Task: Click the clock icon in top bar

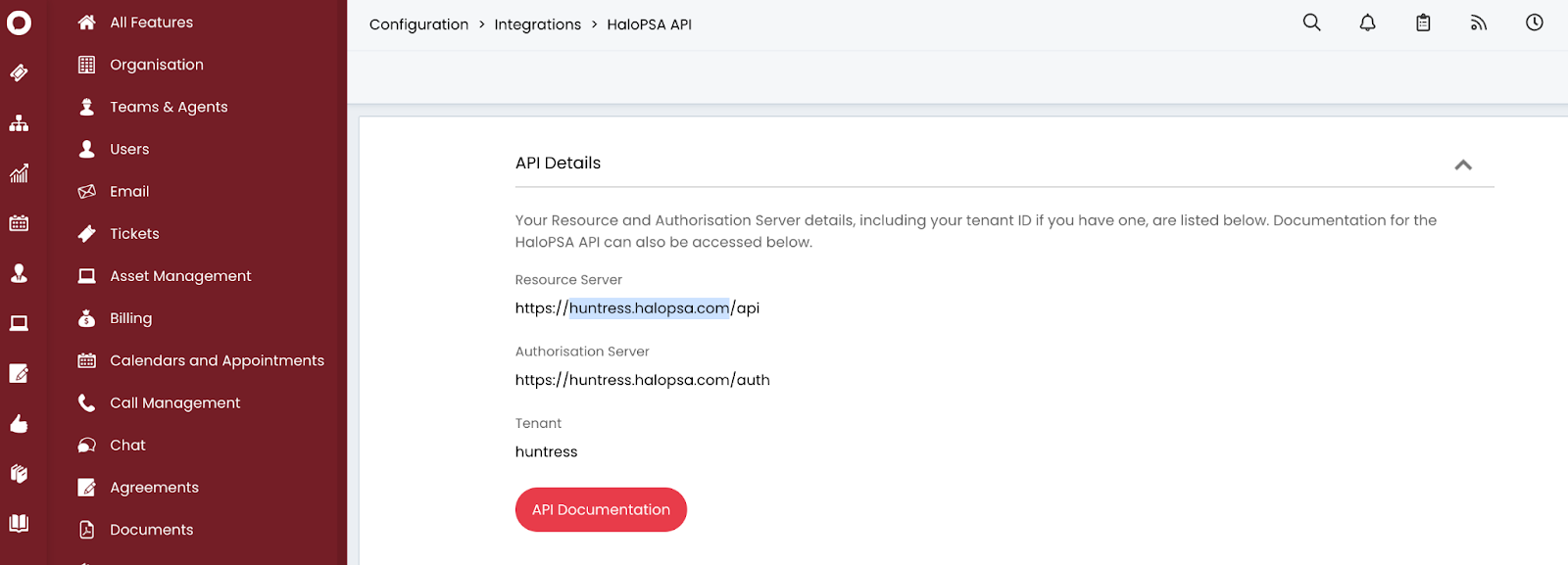Action: (x=1535, y=23)
